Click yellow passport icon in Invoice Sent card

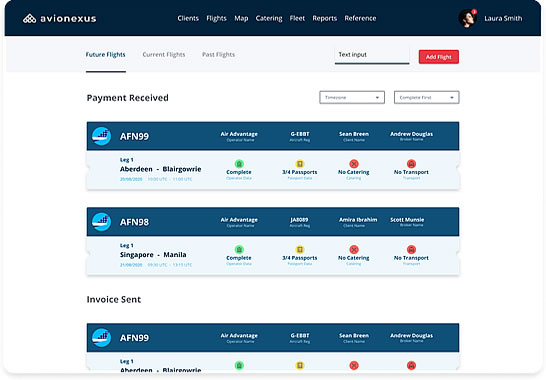(x=300, y=365)
